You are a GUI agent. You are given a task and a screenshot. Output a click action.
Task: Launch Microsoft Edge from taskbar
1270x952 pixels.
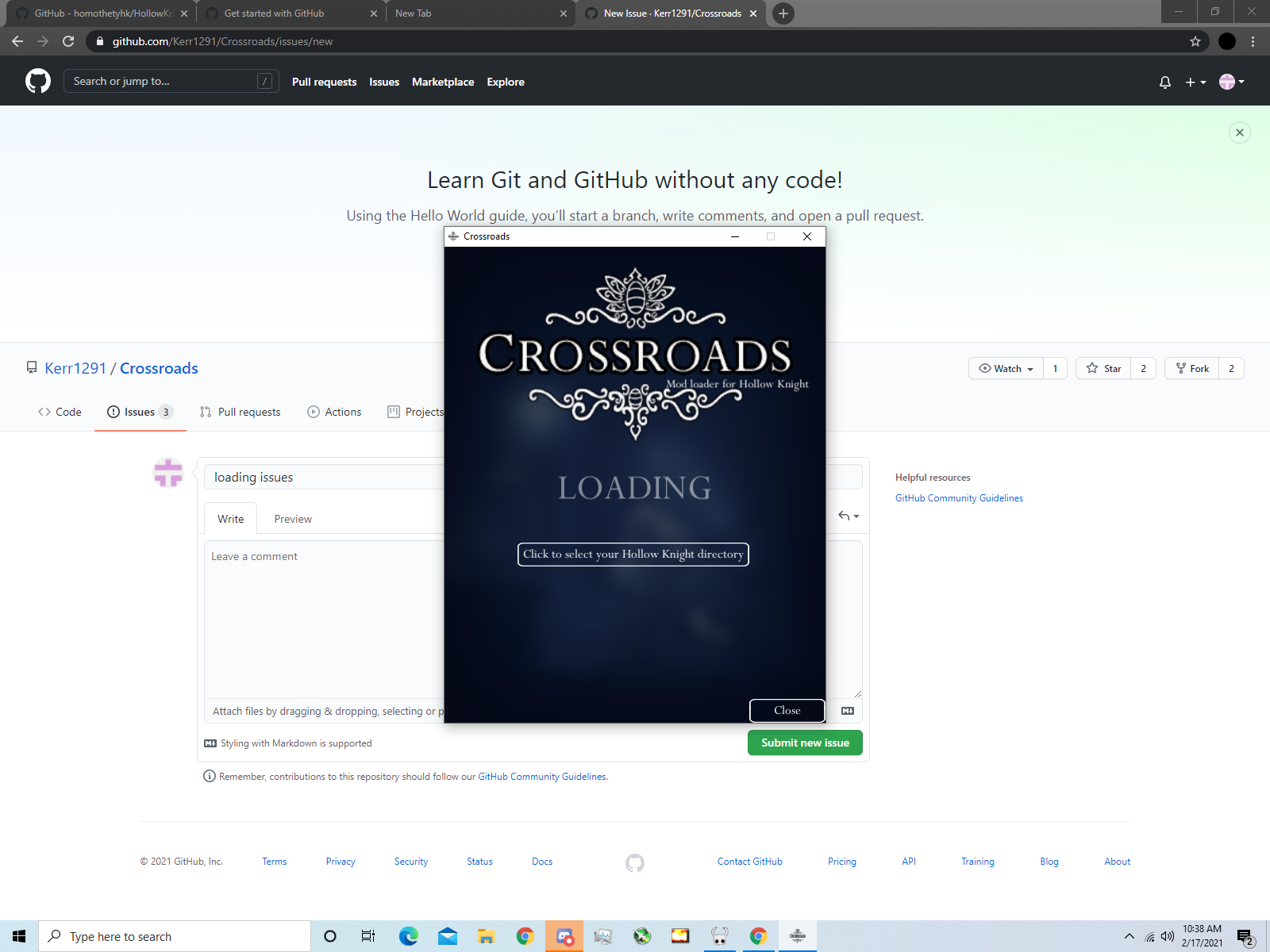tap(409, 936)
